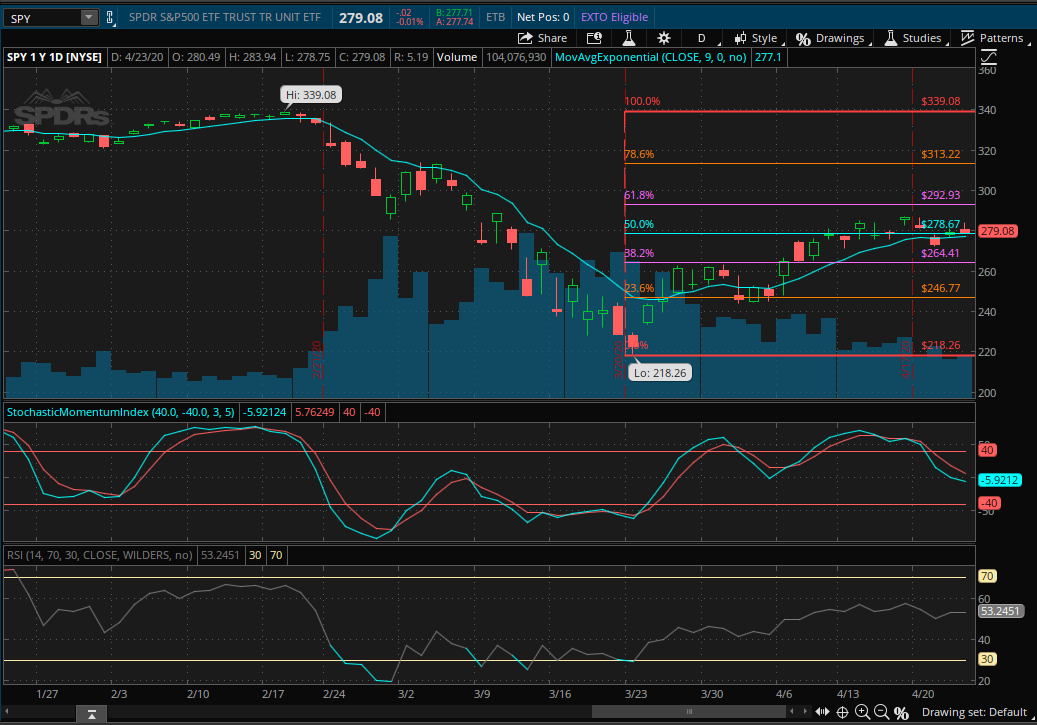The height and width of the screenshot is (725, 1037).
Task: Click the EXTO Eligible label
Action: (614, 17)
